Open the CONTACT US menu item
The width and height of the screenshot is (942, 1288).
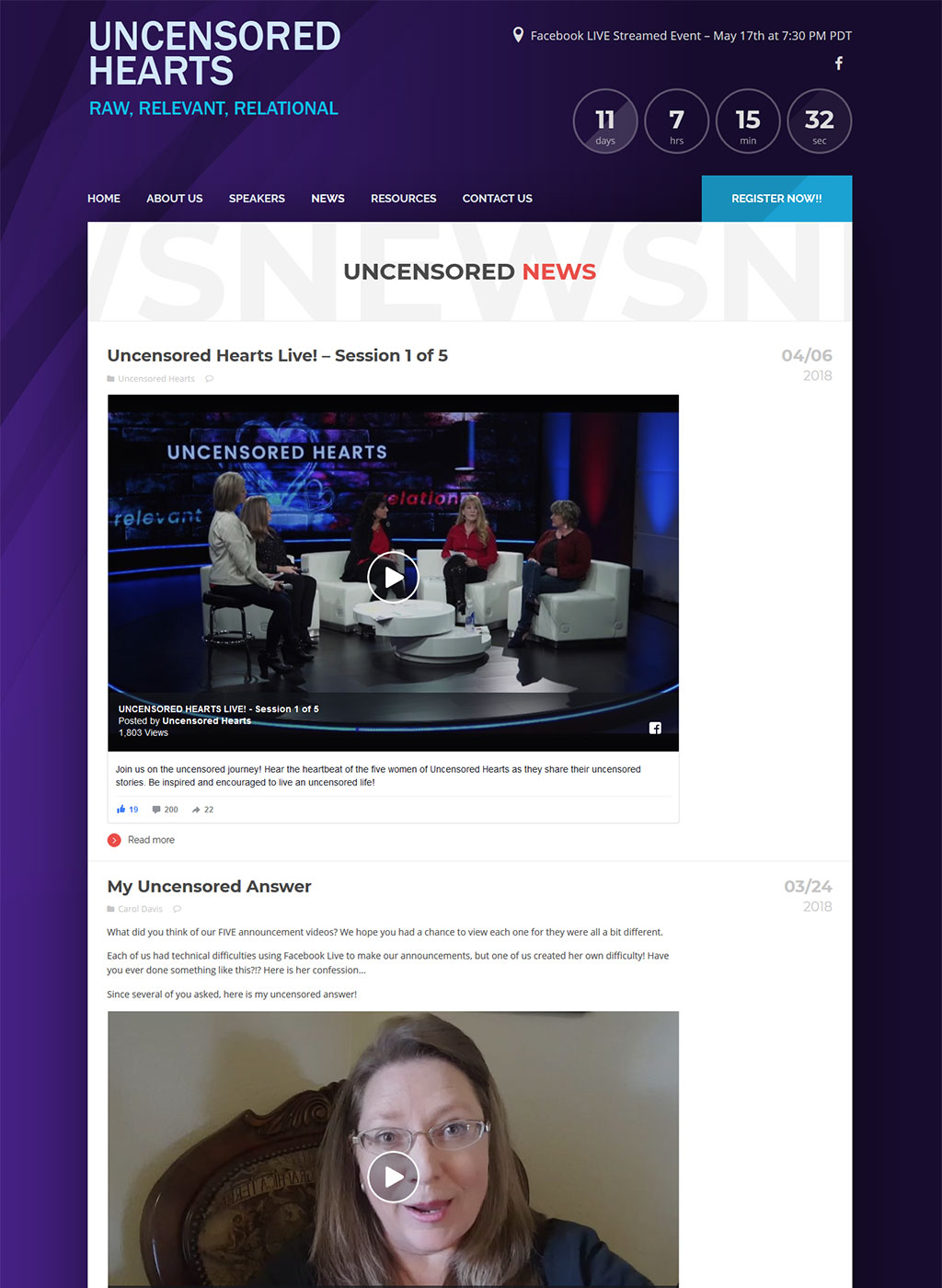point(498,199)
